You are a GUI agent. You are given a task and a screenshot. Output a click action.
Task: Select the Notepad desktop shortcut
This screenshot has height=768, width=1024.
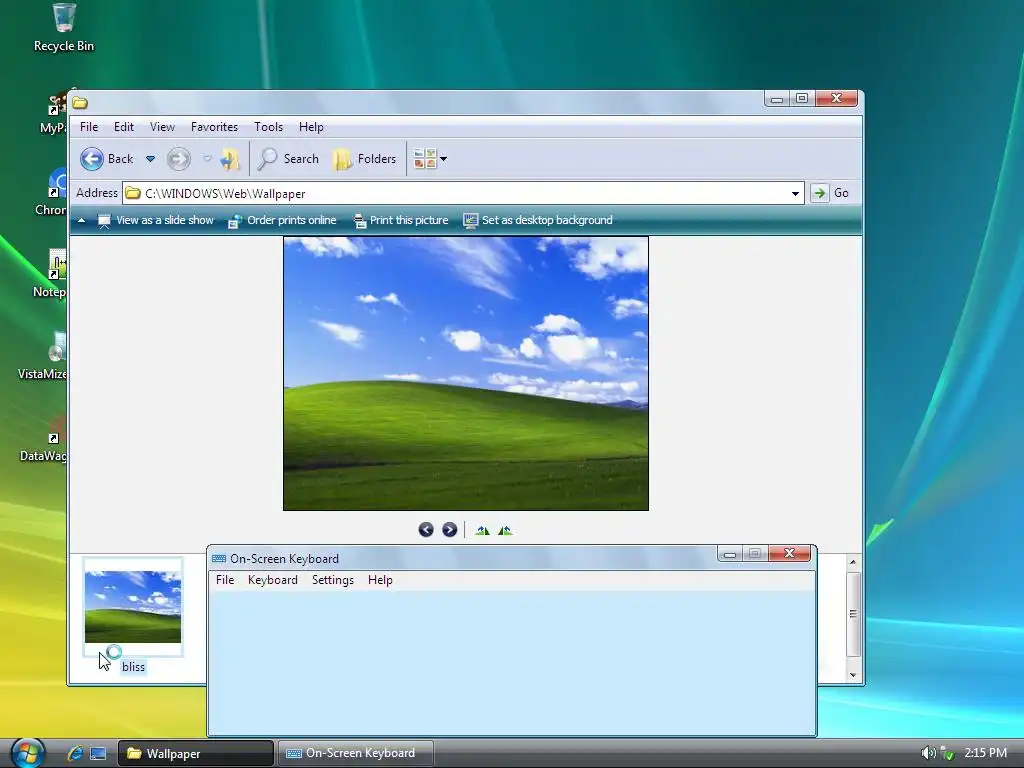(x=51, y=274)
